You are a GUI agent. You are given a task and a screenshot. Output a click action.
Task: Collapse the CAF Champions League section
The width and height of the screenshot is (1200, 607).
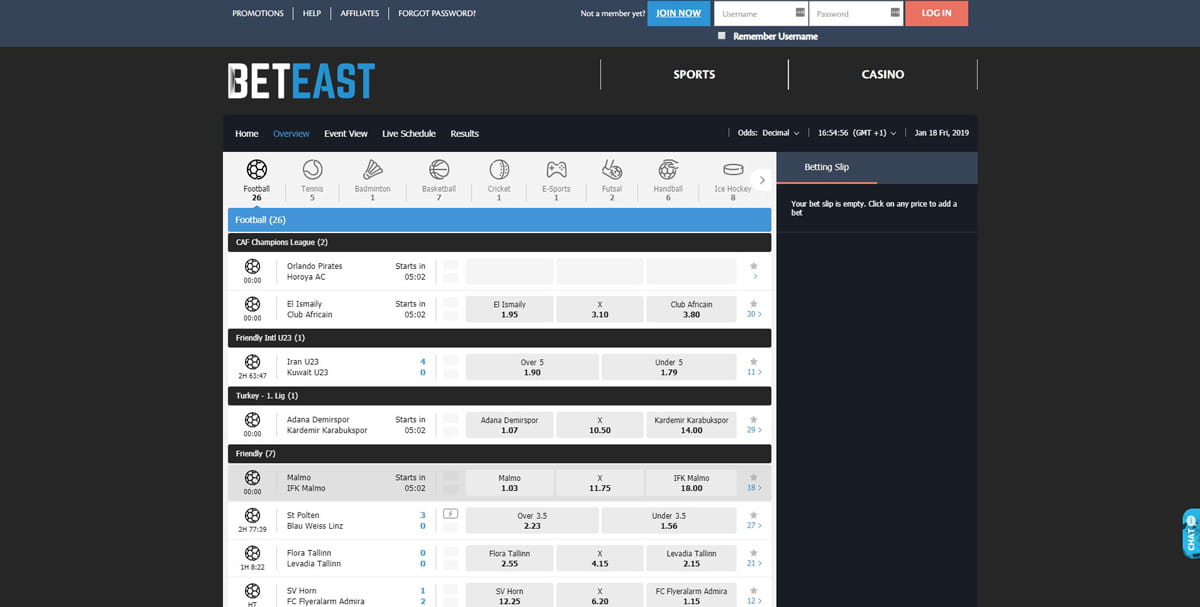click(x=499, y=242)
